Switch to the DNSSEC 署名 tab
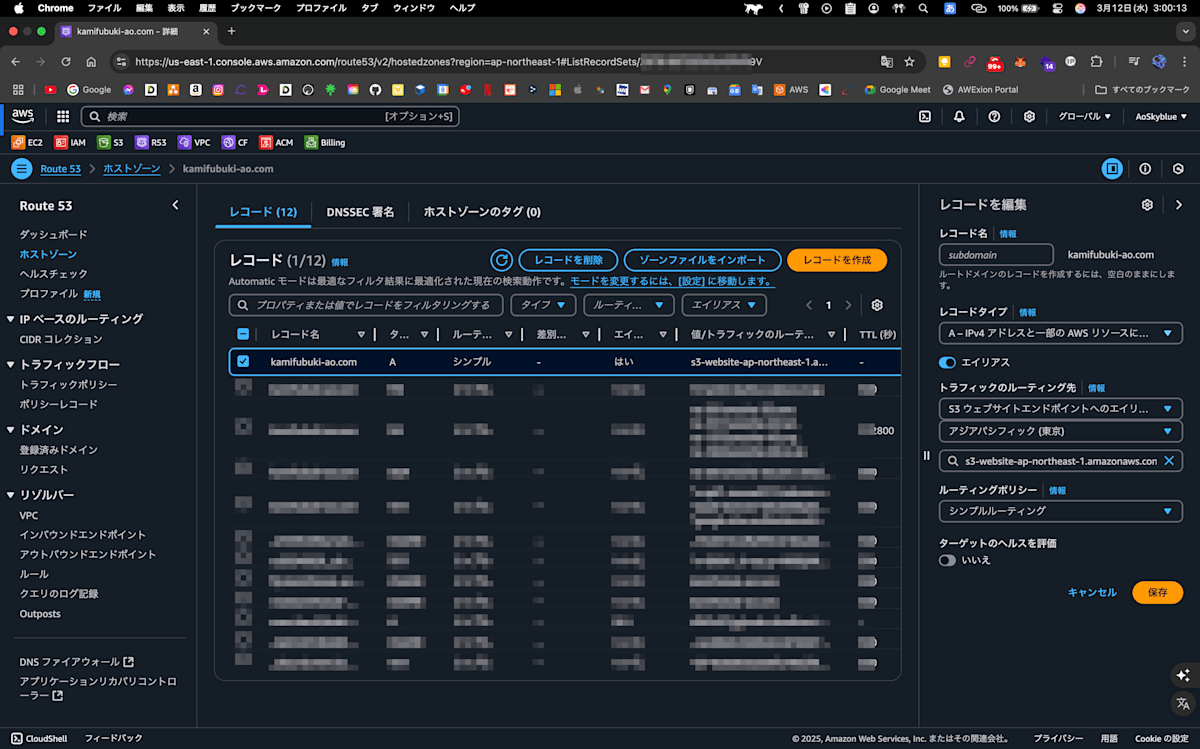Screen dimensions: 1200x749 pyautogui.click(x=360, y=212)
